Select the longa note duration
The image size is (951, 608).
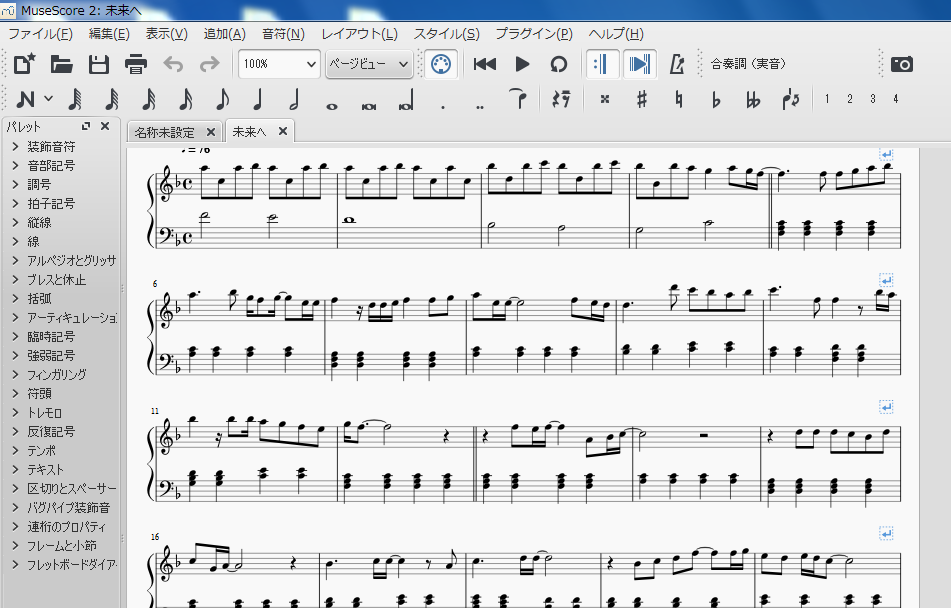tap(406, 99)
